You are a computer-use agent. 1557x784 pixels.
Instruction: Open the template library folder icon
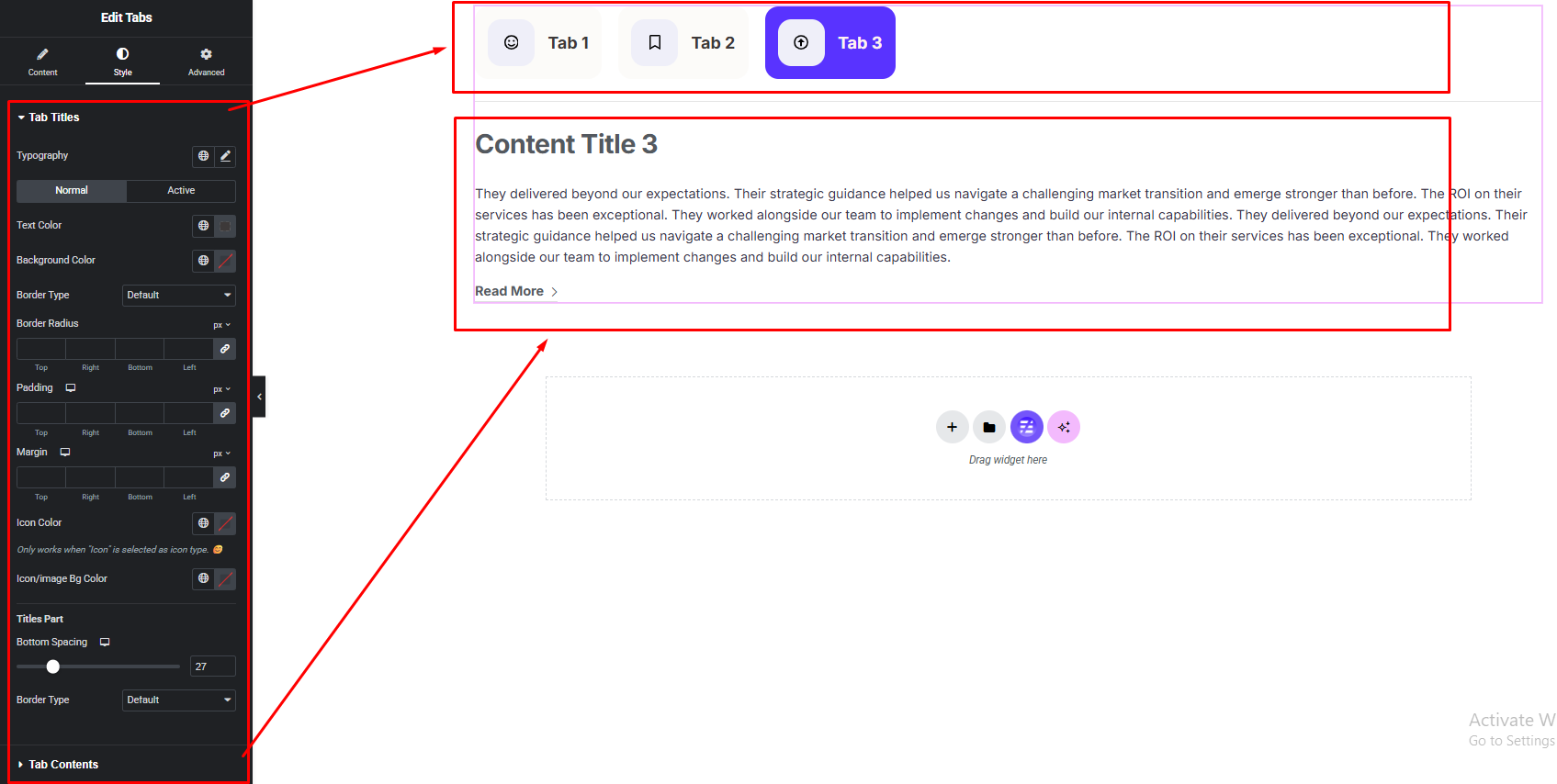coord(989,427)
